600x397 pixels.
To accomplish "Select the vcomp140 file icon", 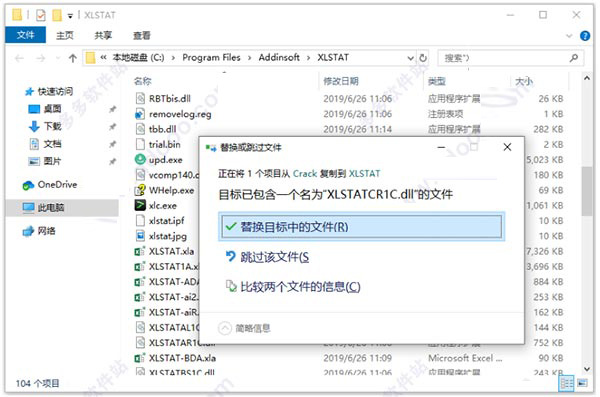I will (x=140, y=175).
